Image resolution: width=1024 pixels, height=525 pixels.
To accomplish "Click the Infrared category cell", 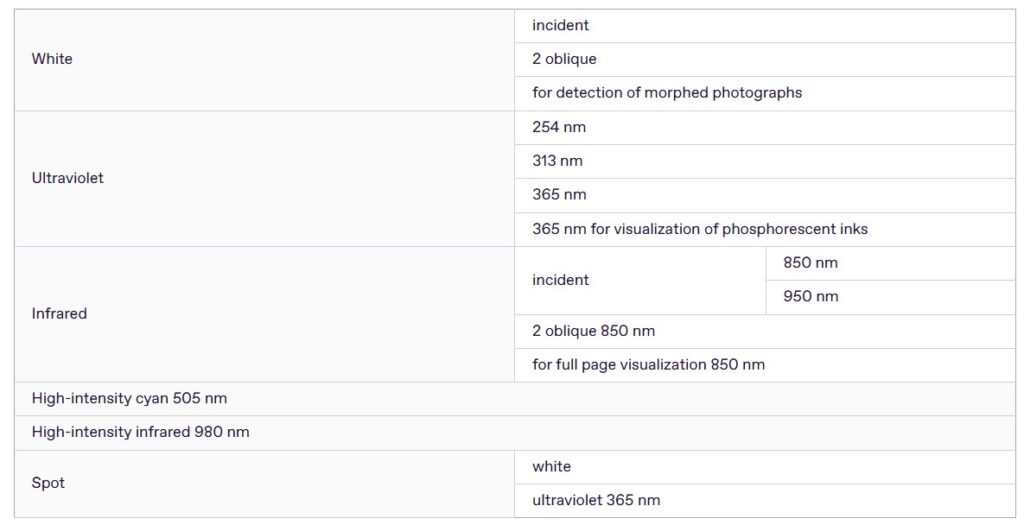I will pyautogui.click(x=59, y=313).
